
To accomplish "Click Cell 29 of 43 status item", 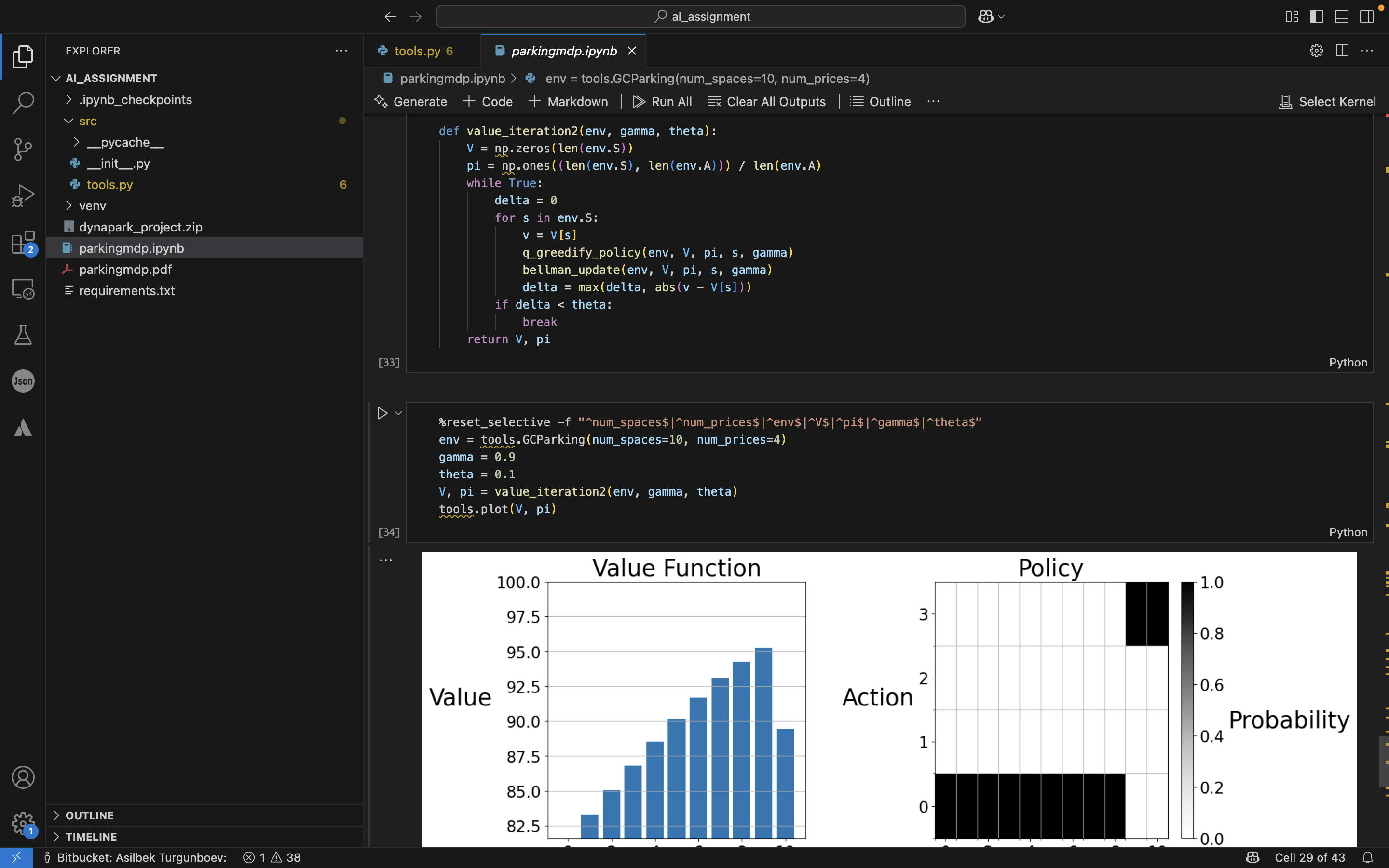I will click(1310, 857).
